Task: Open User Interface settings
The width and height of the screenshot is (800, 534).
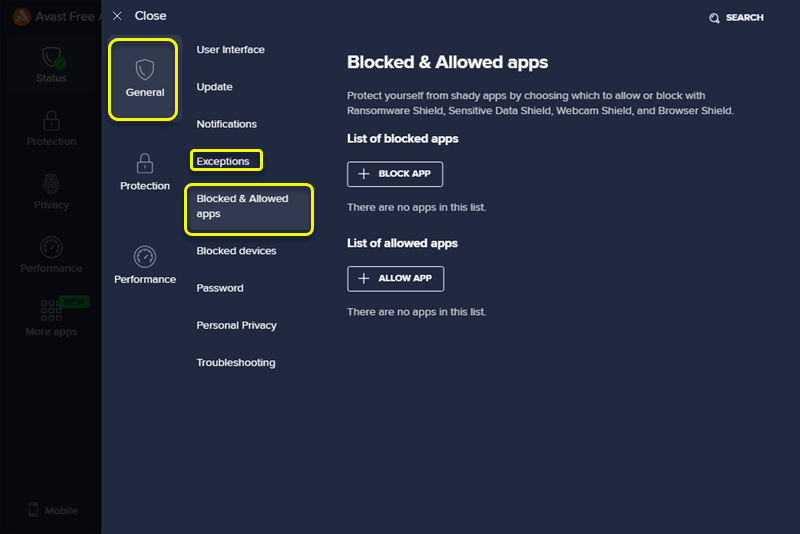Action: [x=230, y=50]
